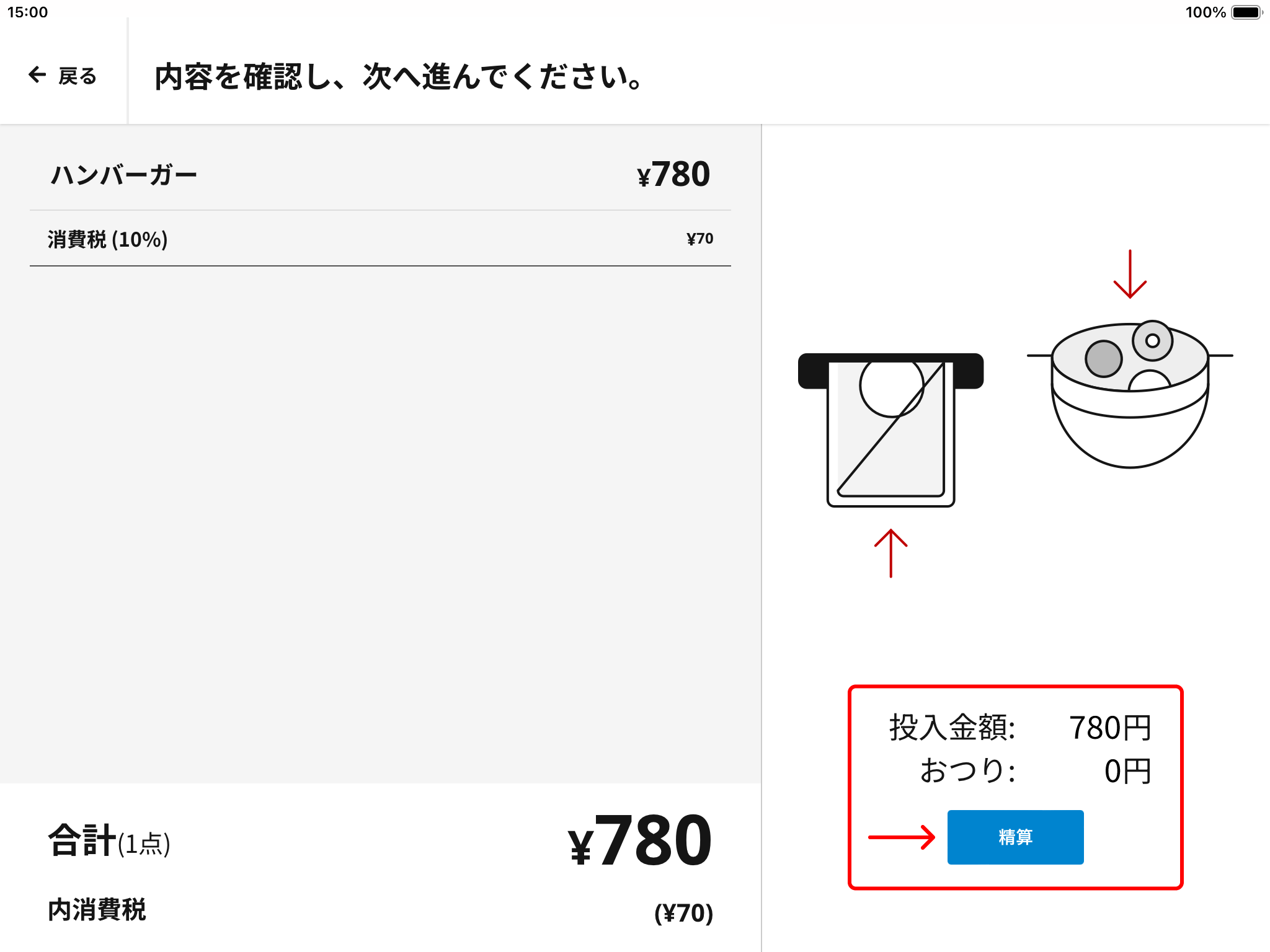Click the red up arrow below banknote
Screen dimensions: 1270x952
point(890,553)
